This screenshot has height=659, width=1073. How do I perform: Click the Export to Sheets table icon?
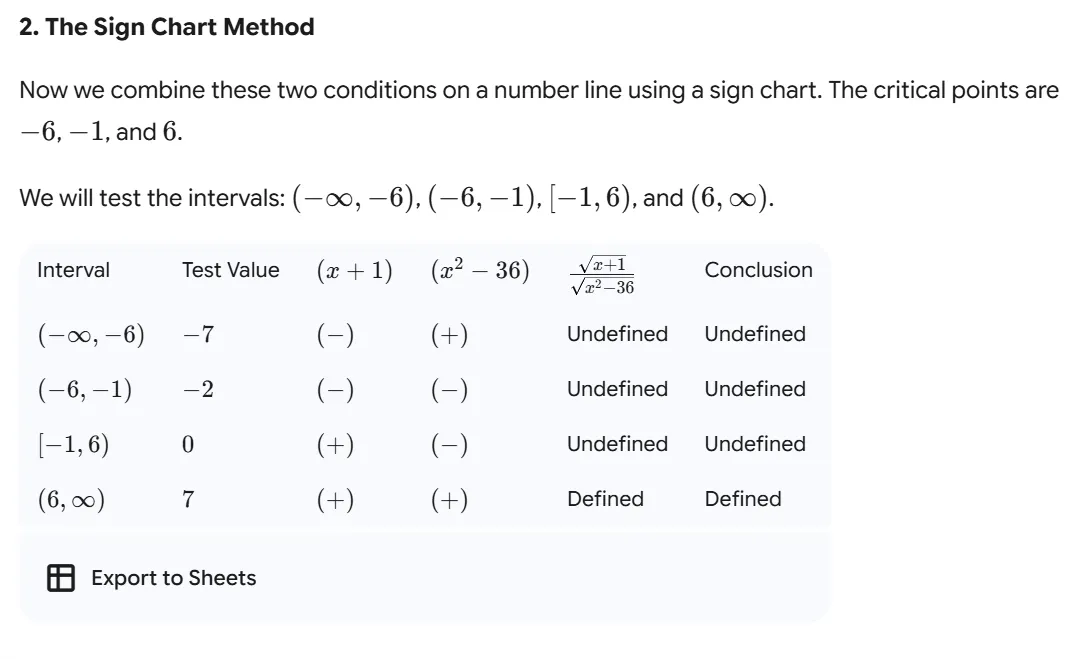61,578
